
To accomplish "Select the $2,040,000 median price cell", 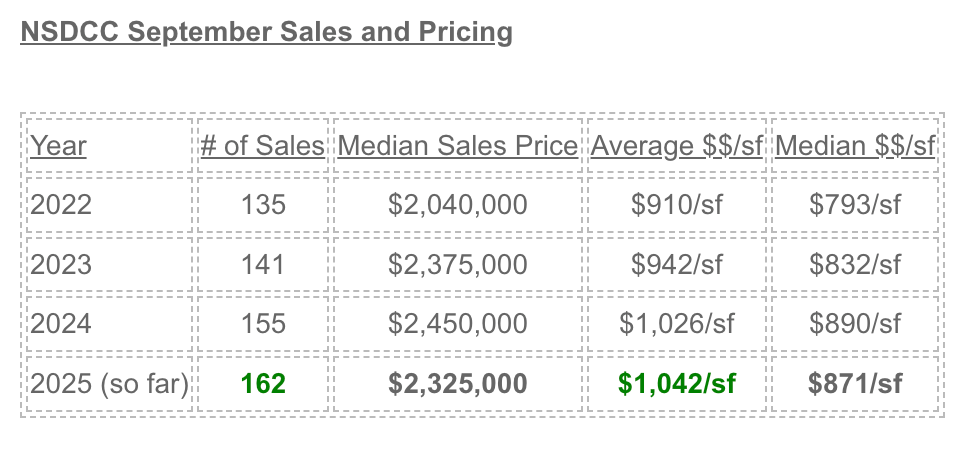I will [458, 205].
